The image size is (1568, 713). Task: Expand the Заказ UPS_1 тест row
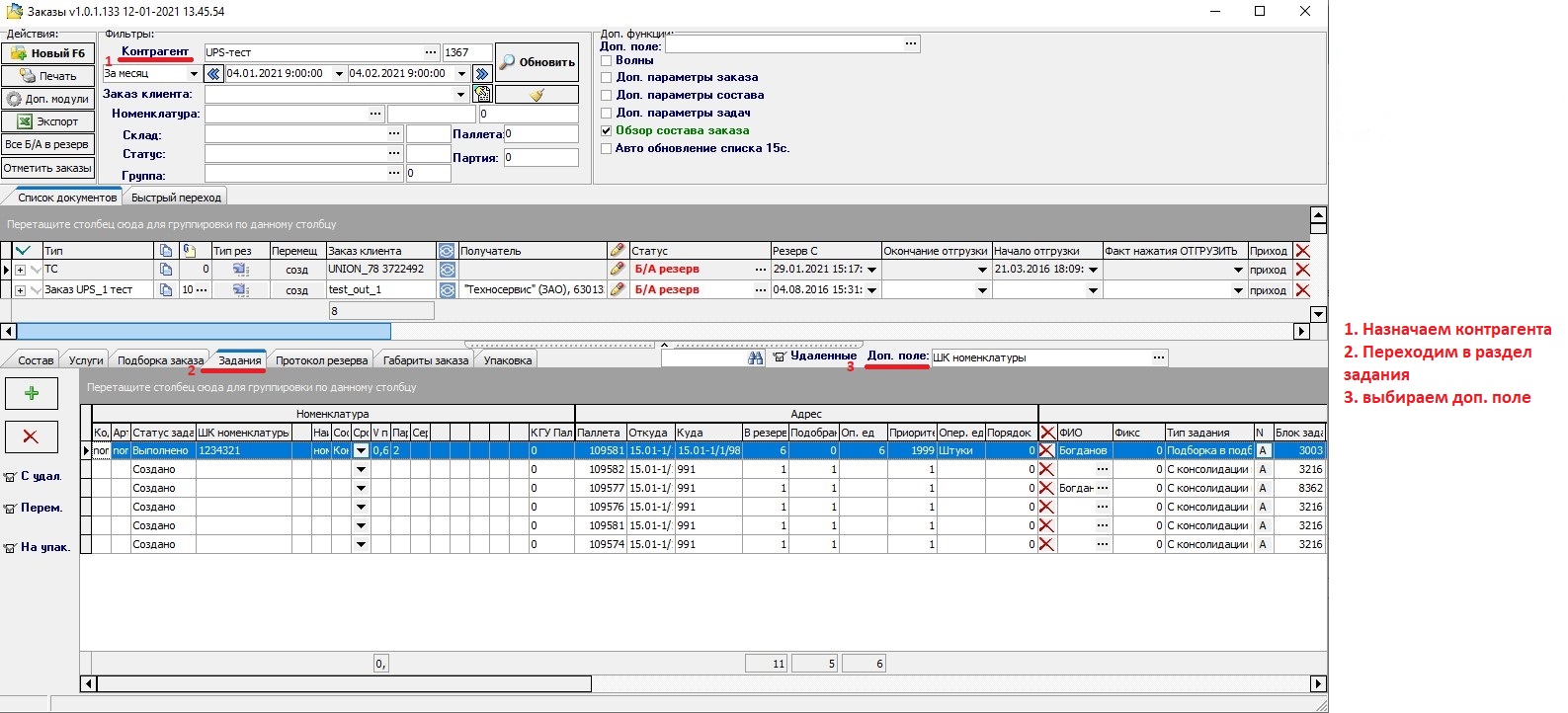point(20,290)
